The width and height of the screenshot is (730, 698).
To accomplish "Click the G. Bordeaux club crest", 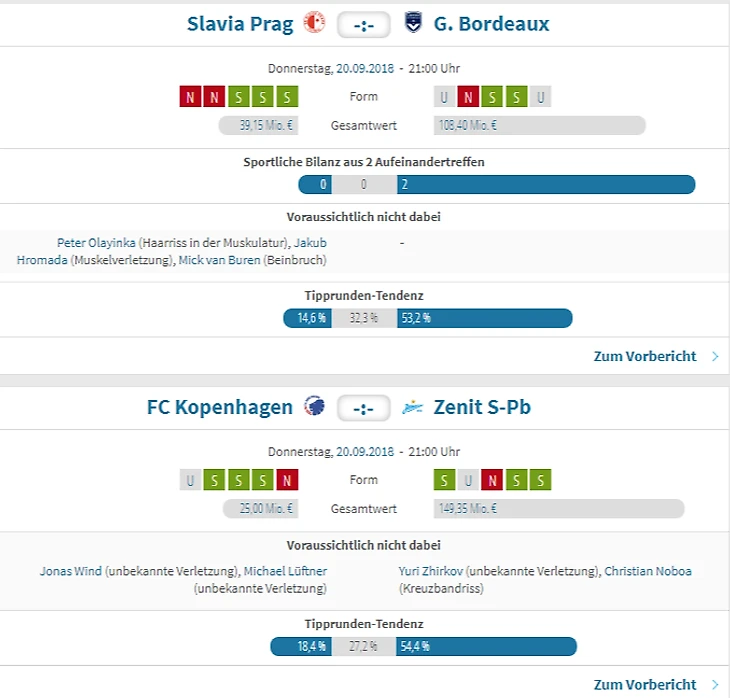I will [413, 24].
